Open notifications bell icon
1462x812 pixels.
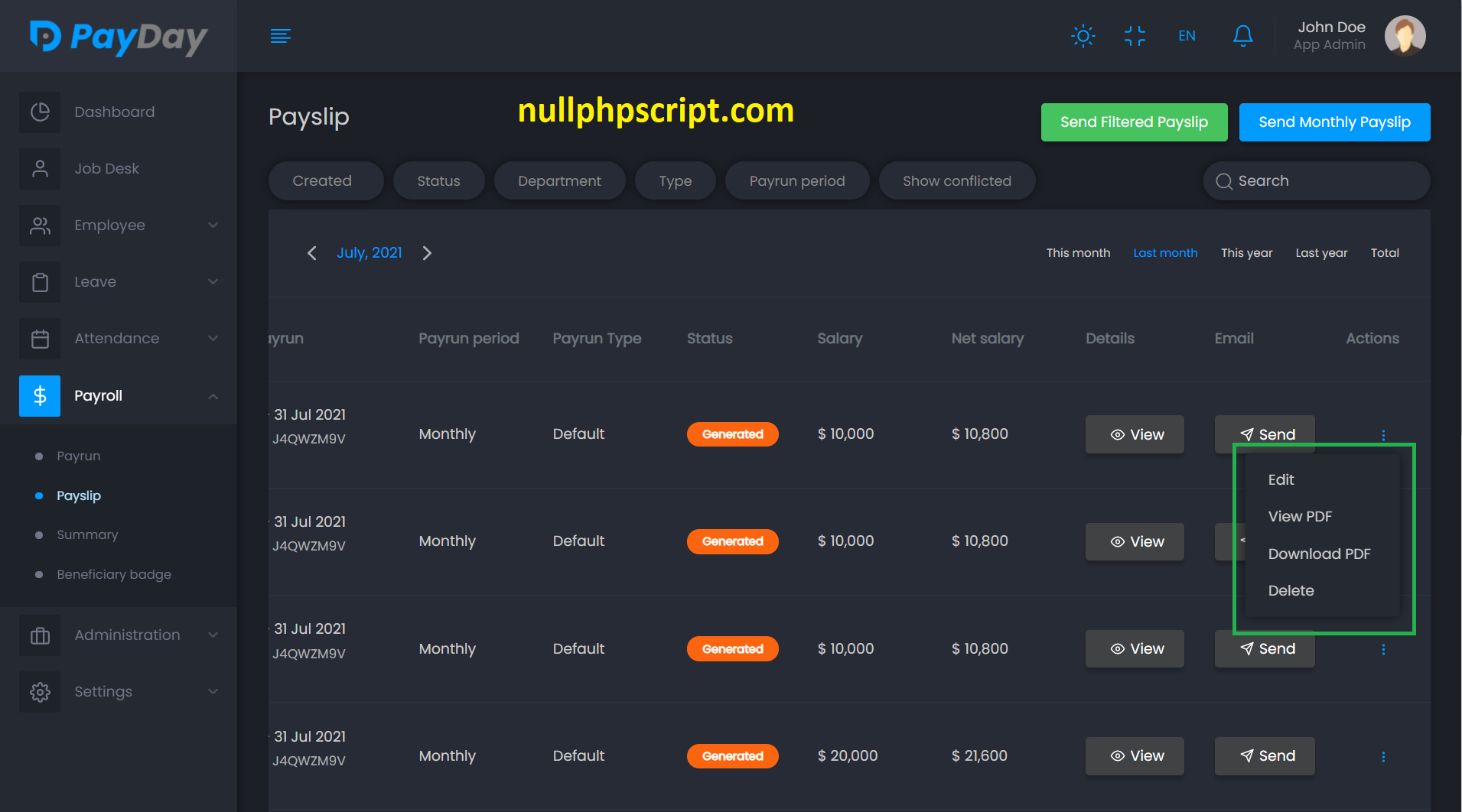pyautogui.click(x=1242, y=36)
